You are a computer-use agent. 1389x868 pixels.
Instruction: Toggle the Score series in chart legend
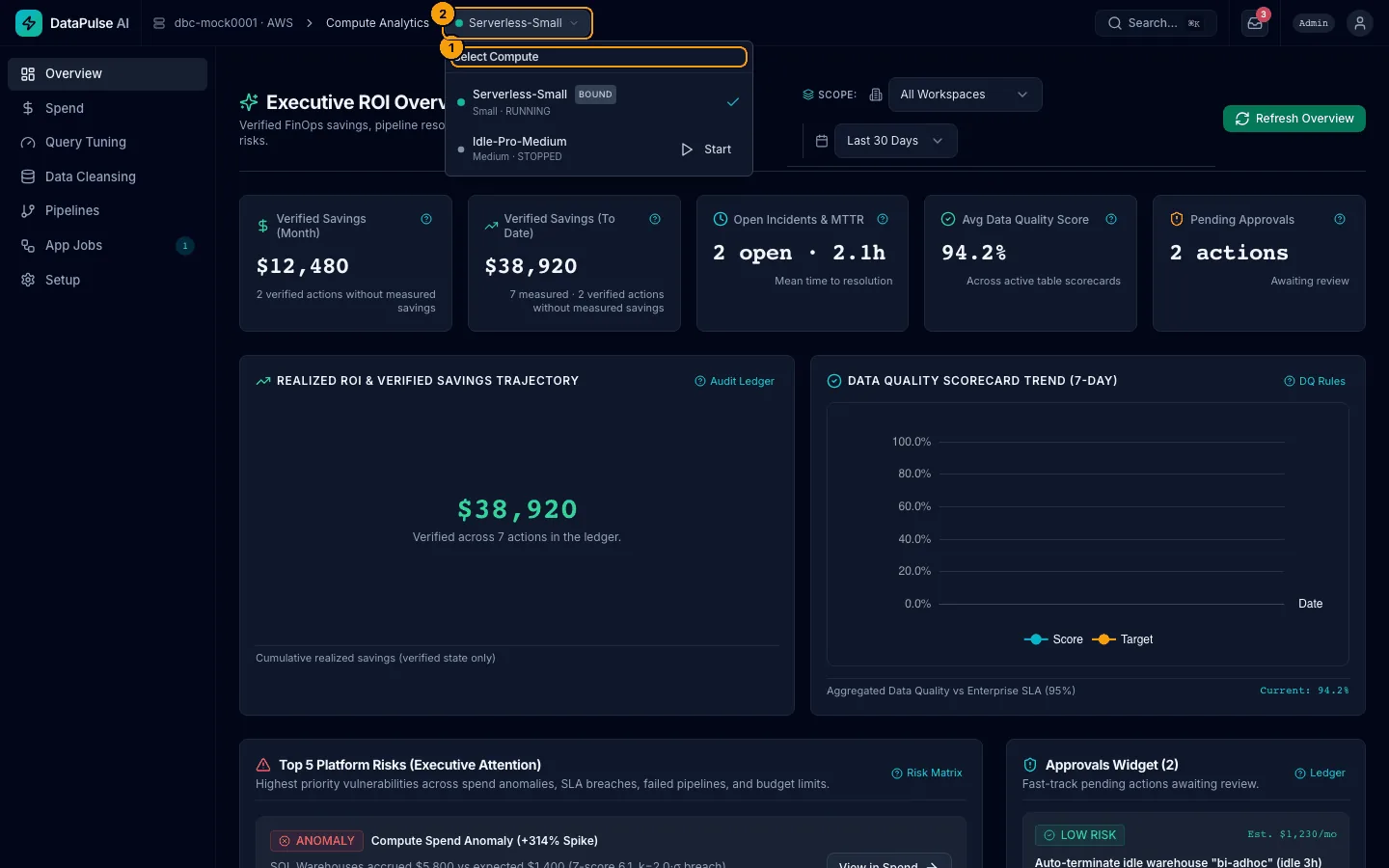(x=1053, y=639)
